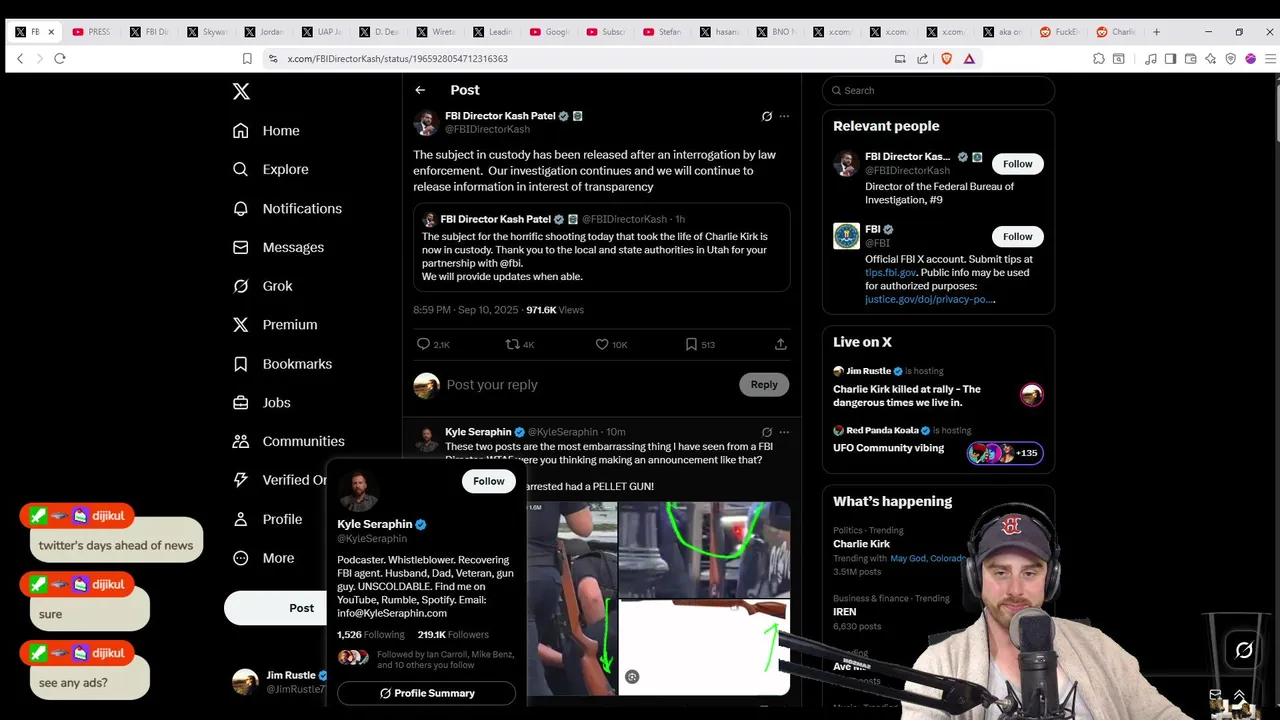
Task: Follow the FBI account in Relevant people
Action: point(1018,236)
